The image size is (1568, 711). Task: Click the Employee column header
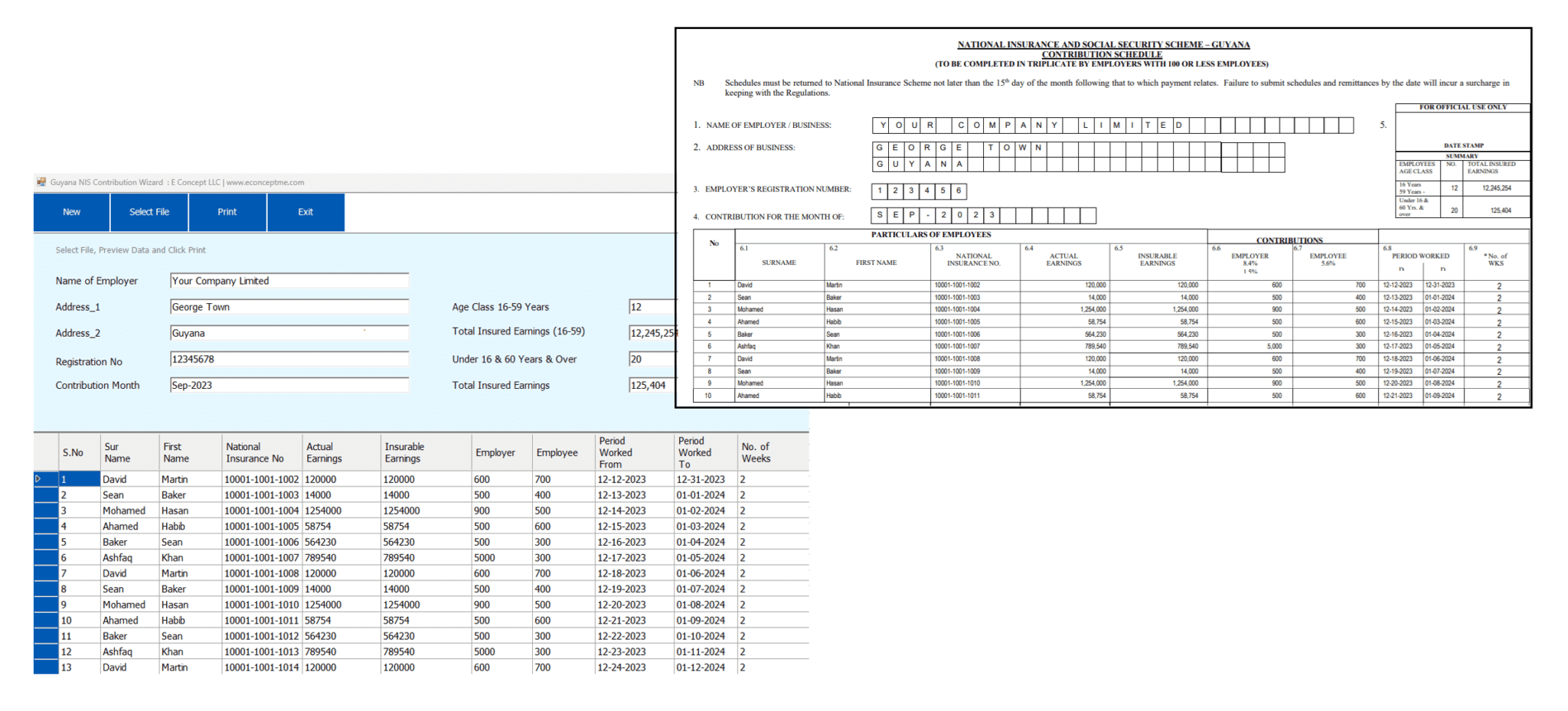[x=563, y=452]
